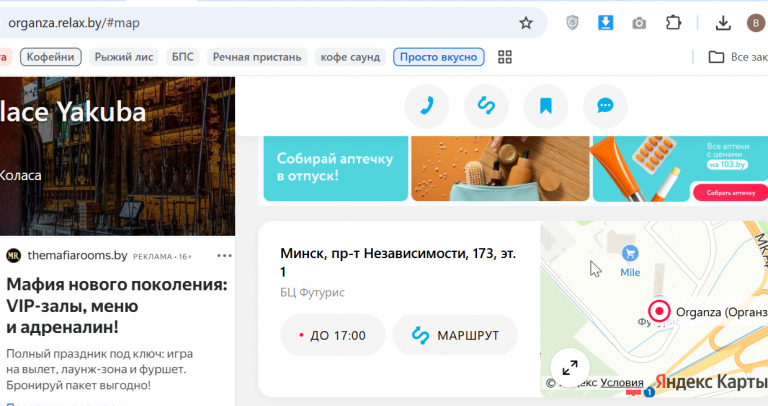Open the round chat message button

pos(605,106)
